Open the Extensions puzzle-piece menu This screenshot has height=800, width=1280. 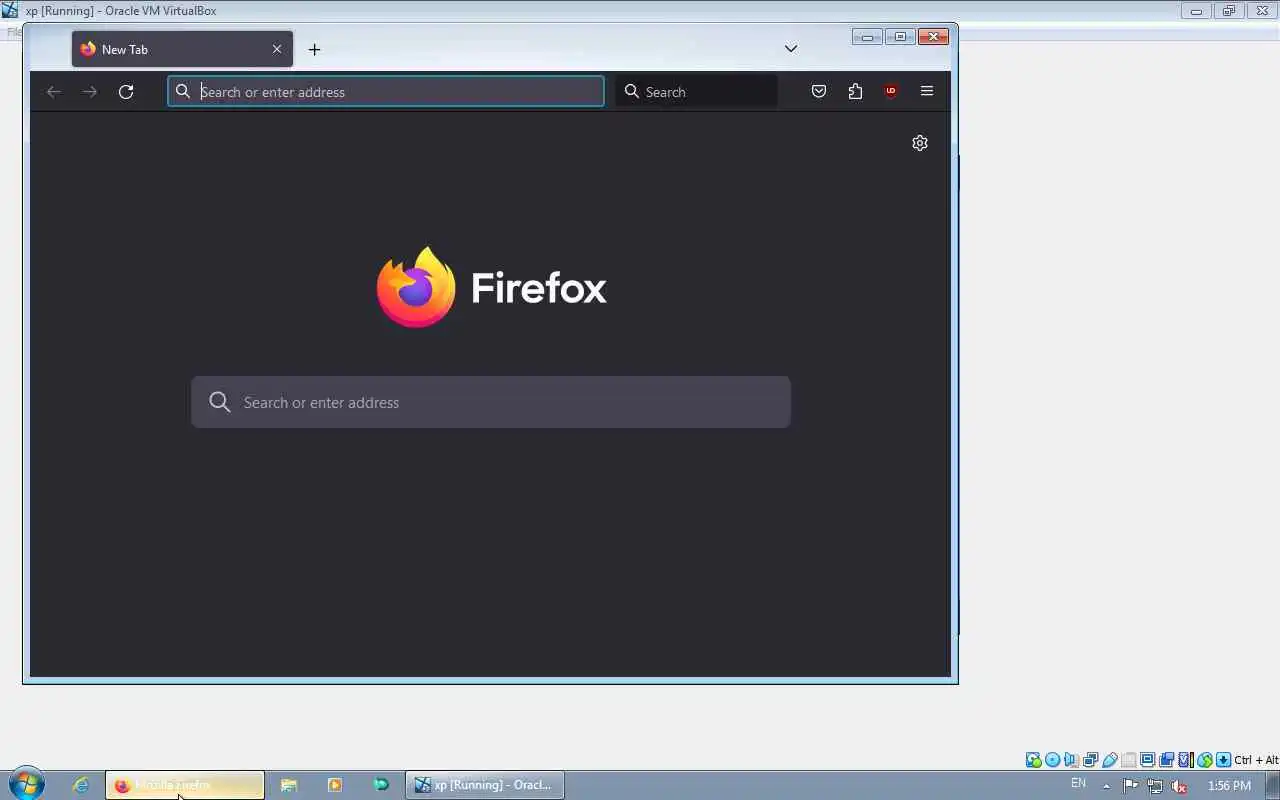click(855, 91)
